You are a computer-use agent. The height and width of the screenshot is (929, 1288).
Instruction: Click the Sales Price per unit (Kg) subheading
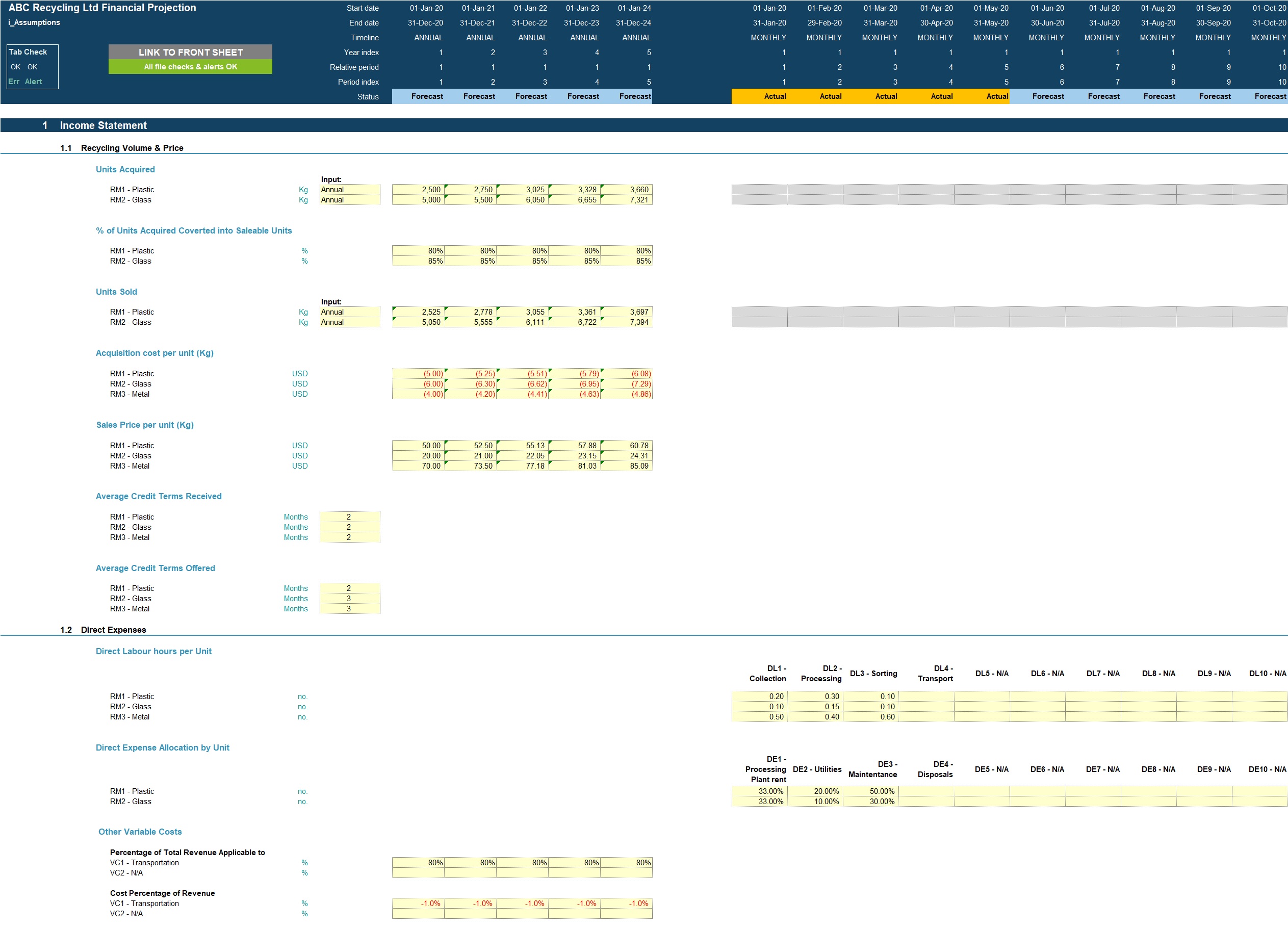[145, 425]
